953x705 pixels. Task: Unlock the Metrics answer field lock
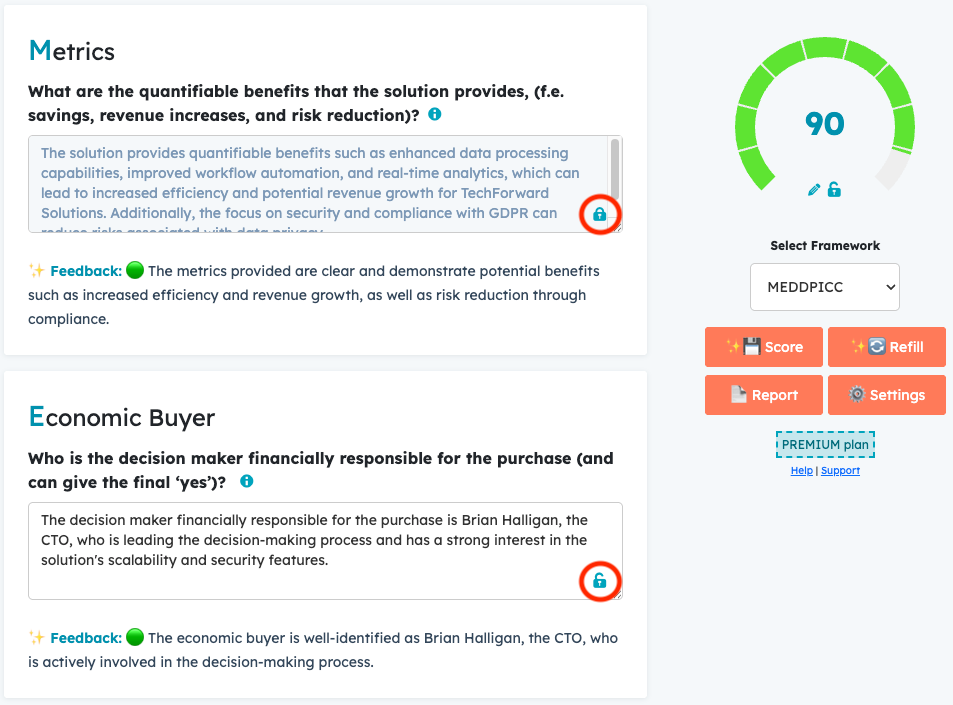600,214
